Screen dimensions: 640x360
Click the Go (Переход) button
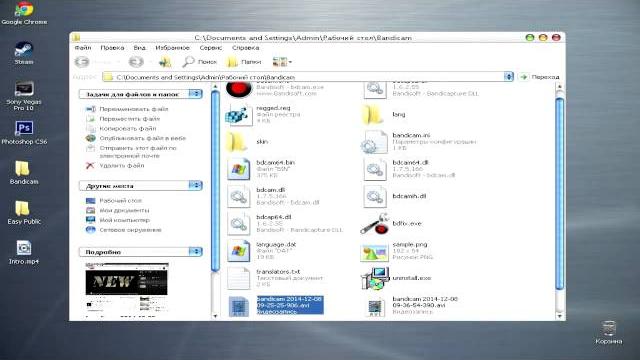[x=539, y=77]
